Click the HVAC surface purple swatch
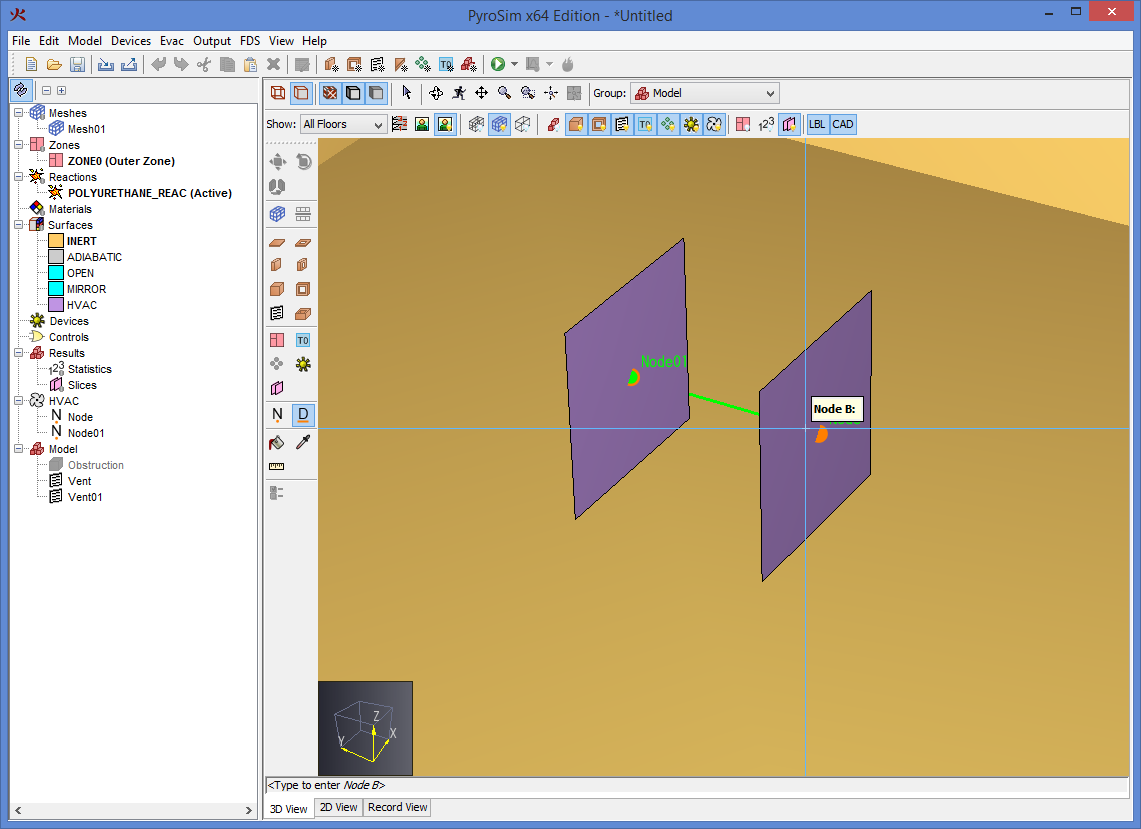 tap(56, 305)
